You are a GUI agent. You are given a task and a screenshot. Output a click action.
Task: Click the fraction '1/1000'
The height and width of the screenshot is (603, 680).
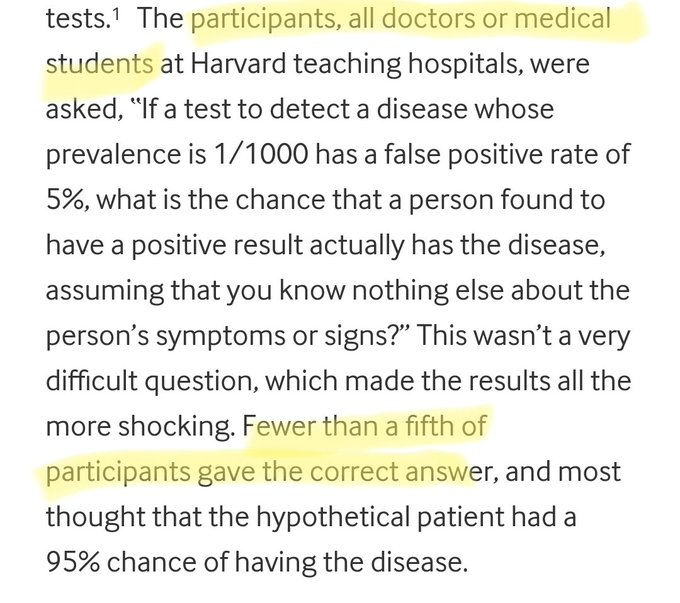(x=261, y=154)
